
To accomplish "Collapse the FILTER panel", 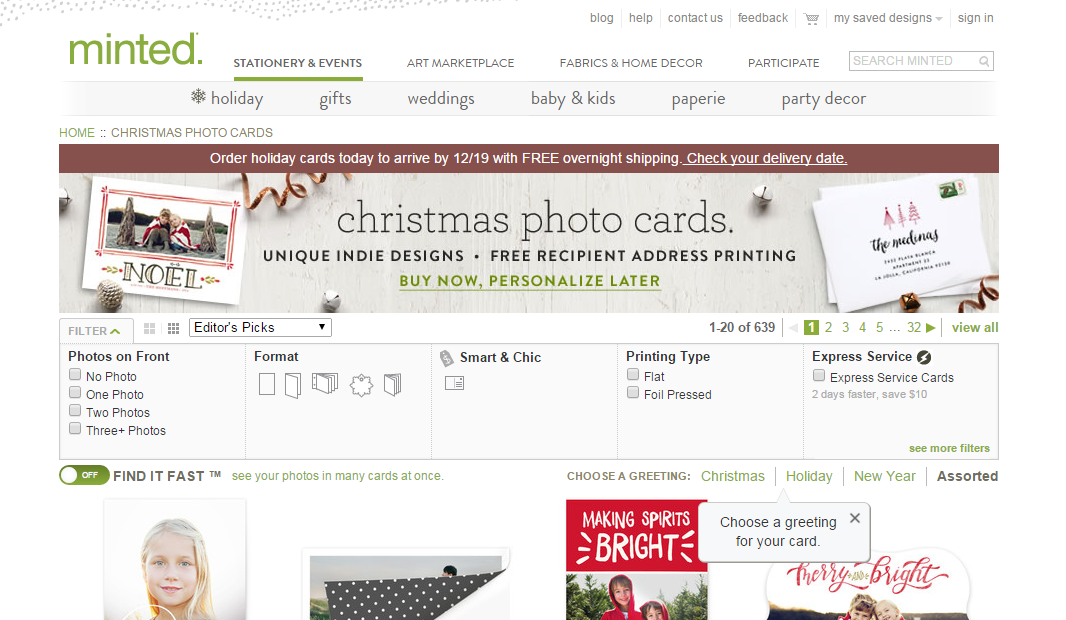I will [96, 331].
